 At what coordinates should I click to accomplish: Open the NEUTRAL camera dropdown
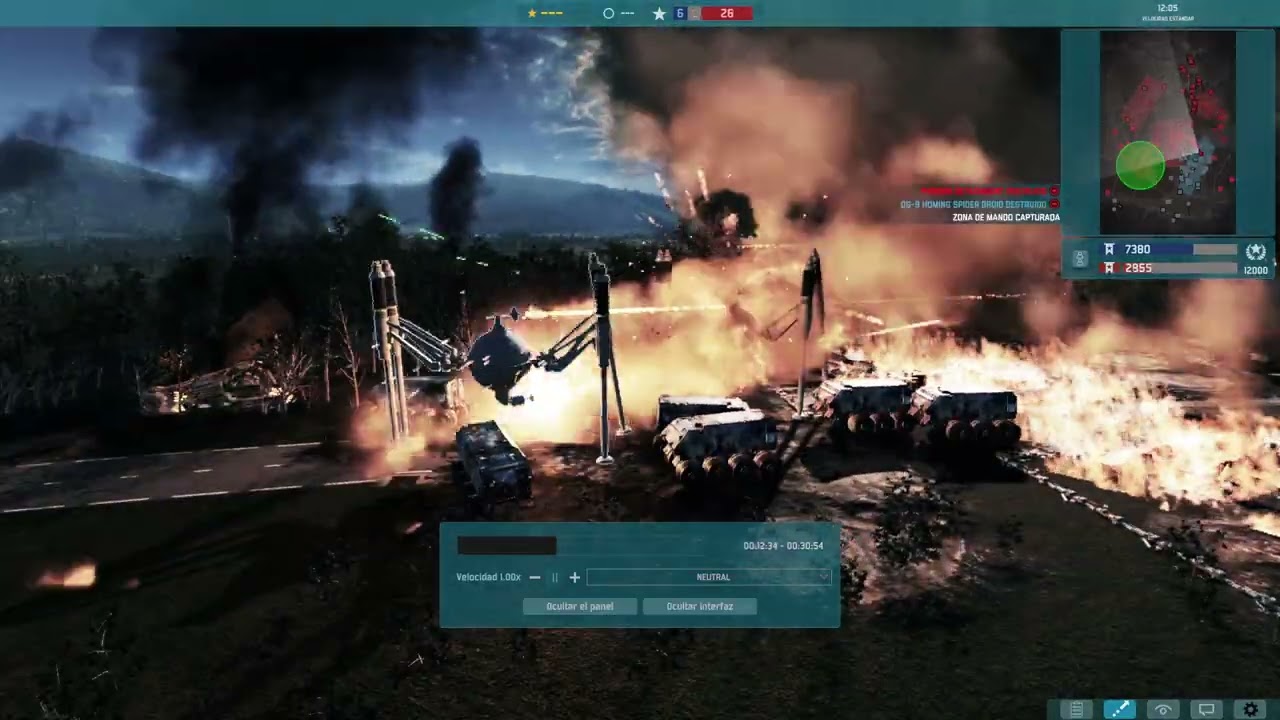tap(709, 577)
